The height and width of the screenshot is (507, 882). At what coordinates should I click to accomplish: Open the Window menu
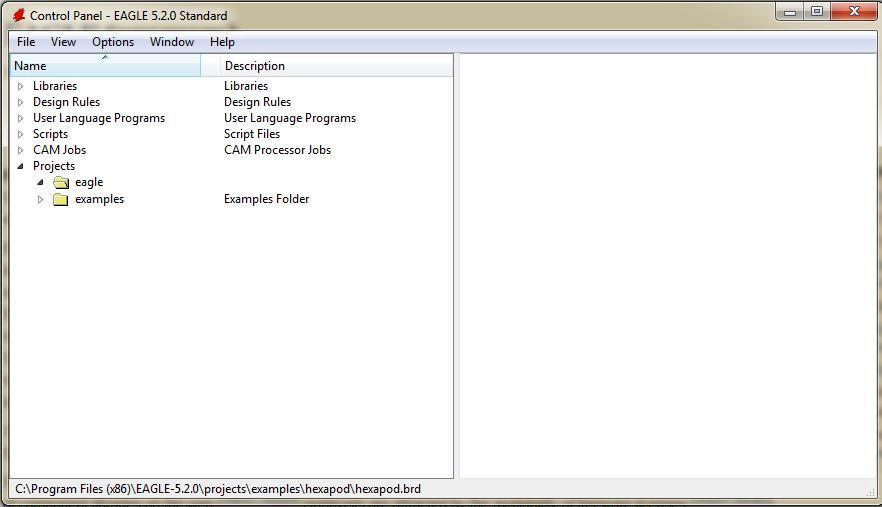pyautogui.click(x=172, y=42)
